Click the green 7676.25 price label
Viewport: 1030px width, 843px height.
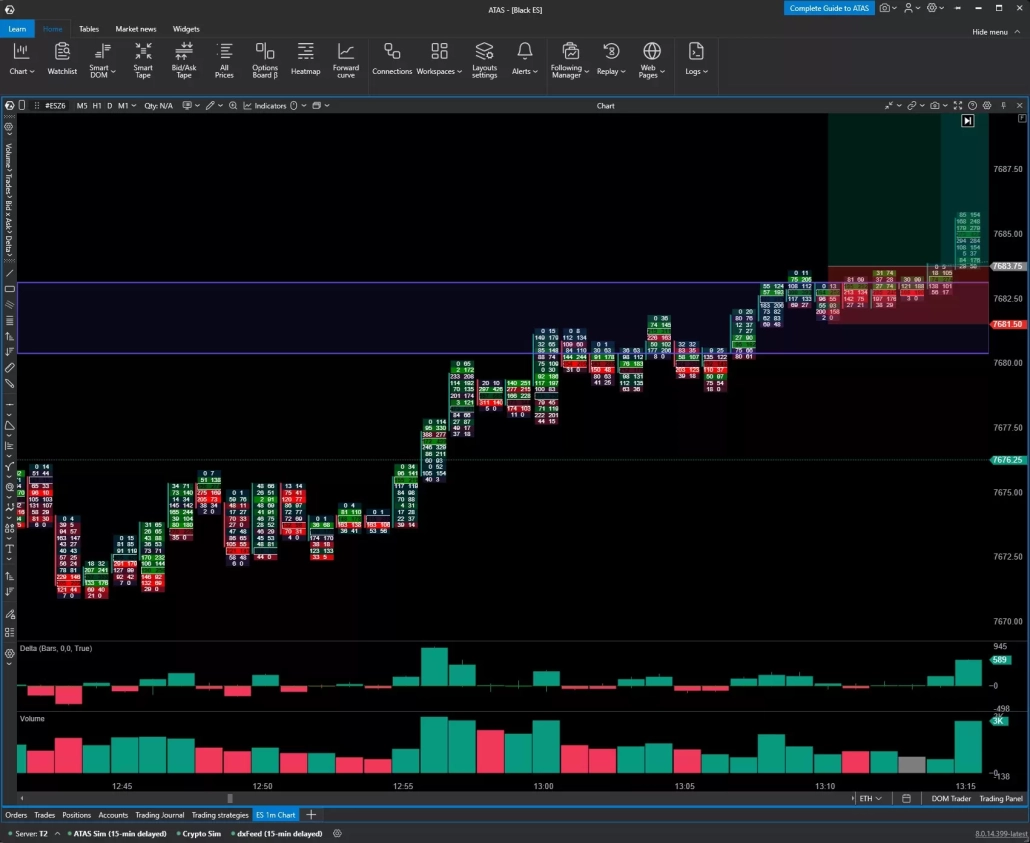click(1007, 460)
